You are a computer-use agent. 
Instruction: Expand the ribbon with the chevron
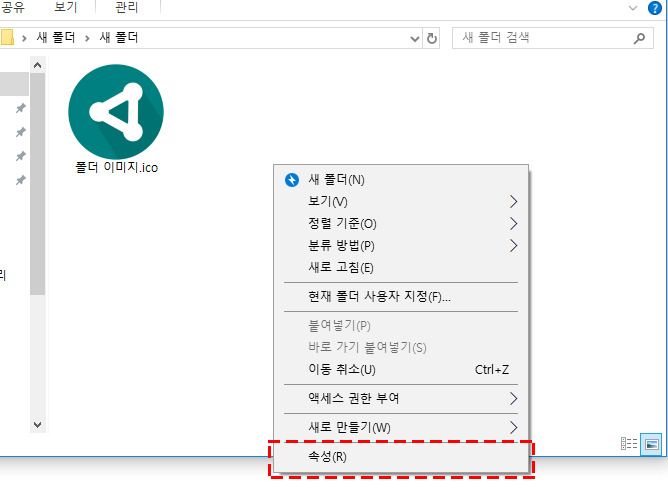tap(633, 8)
